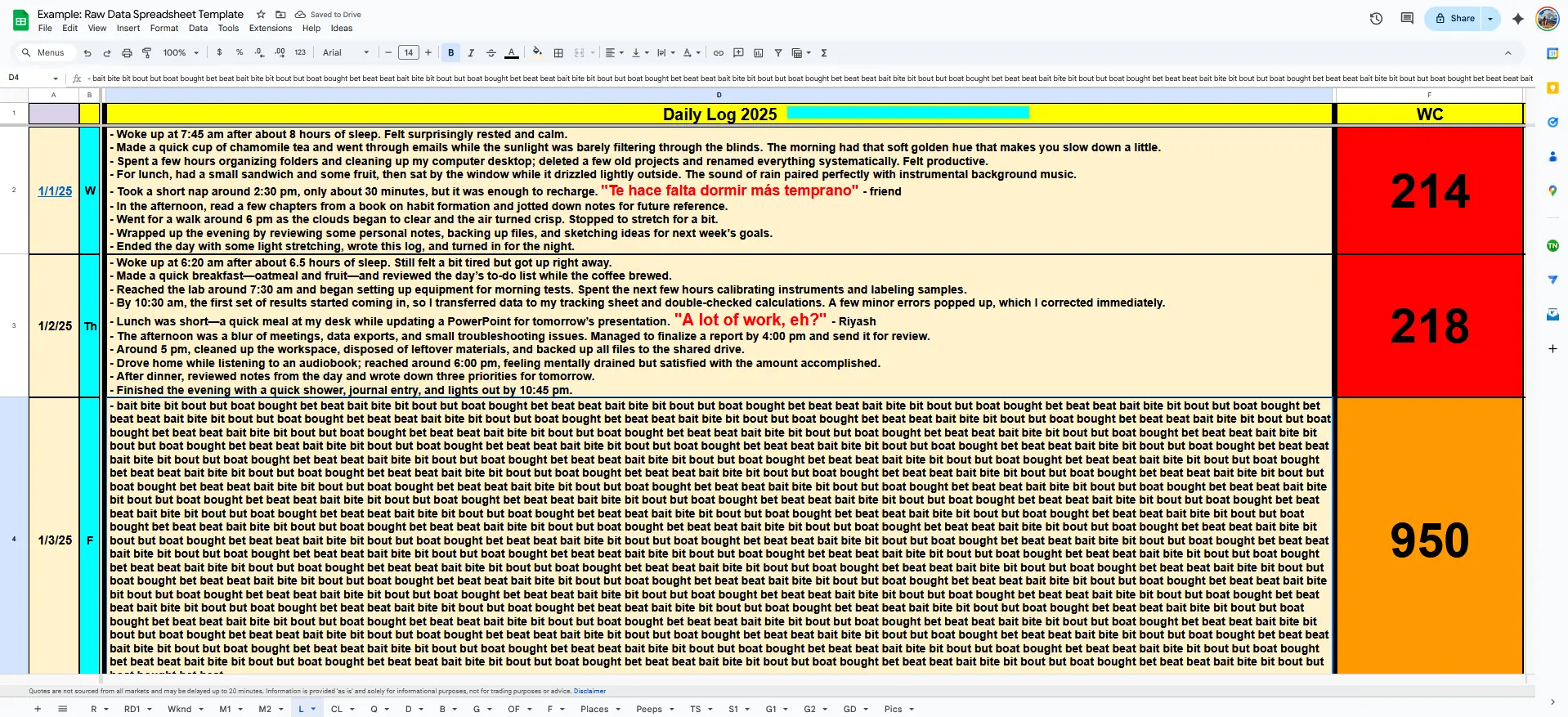1568x717 pixels.
Task: Click the font size input field
Action: [x=408, y=53]
